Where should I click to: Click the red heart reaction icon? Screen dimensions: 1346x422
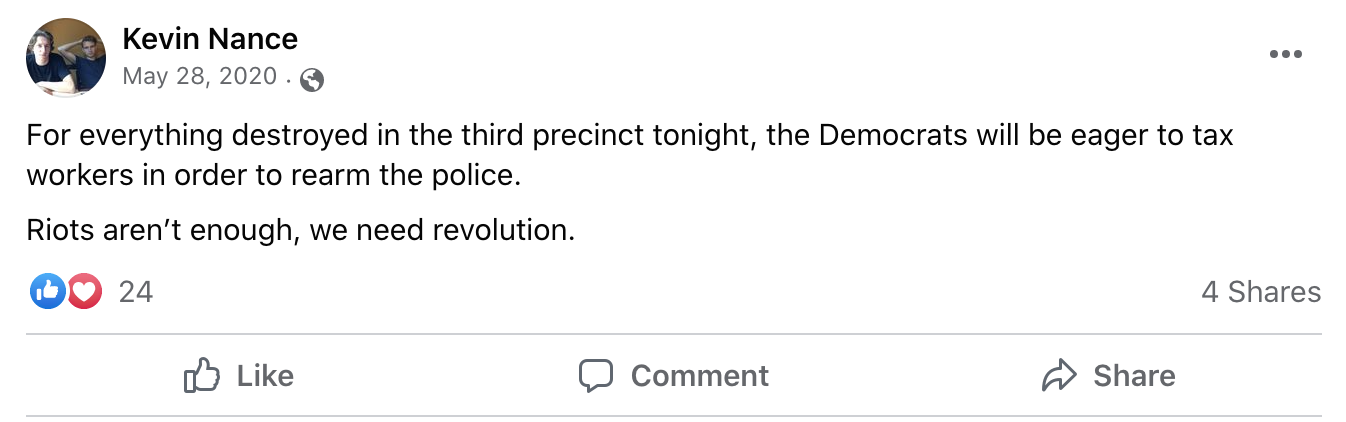click(x=85, y=291)
